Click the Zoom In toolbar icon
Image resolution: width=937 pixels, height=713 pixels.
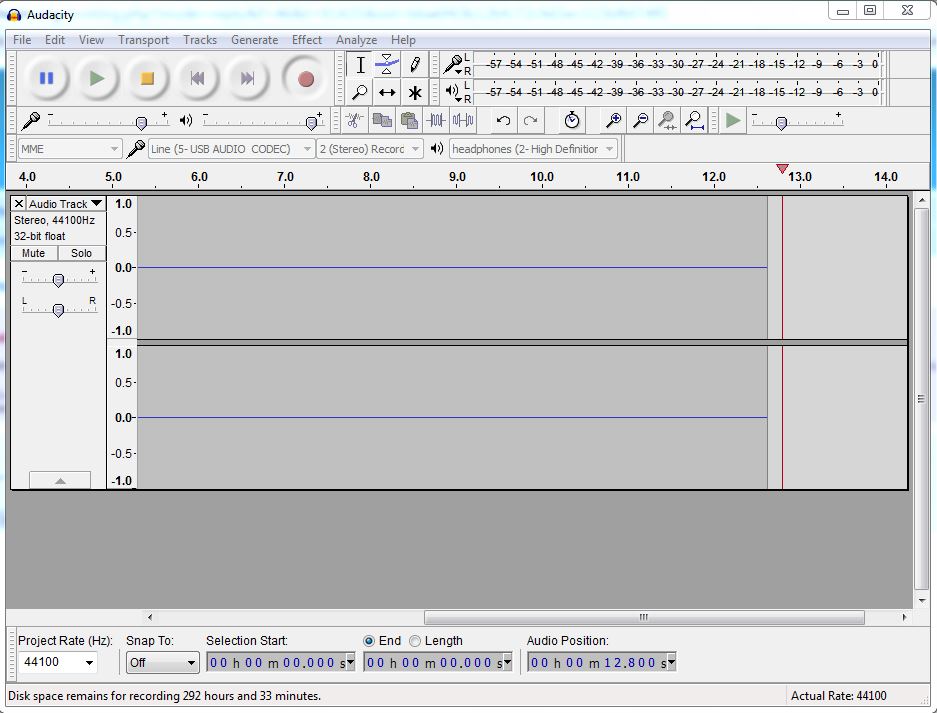coord(612,120)
